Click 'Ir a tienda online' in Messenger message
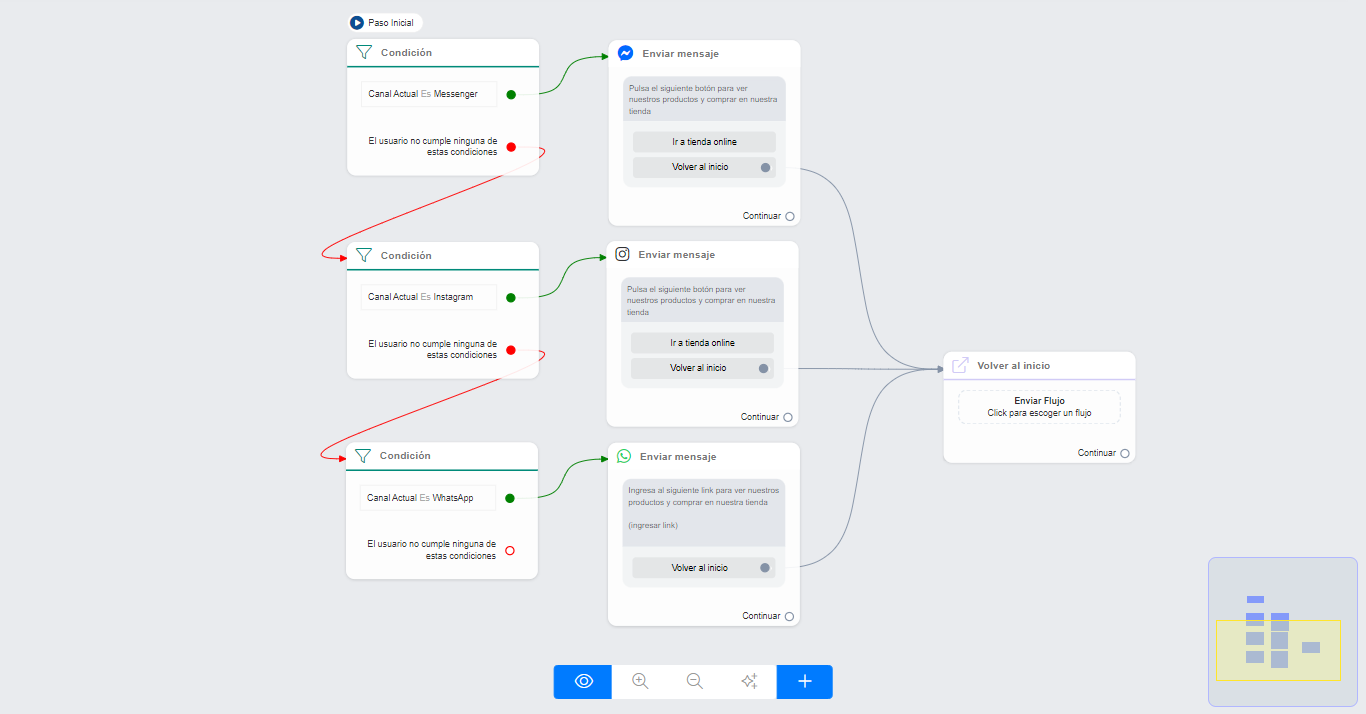1366x714 pixels. click(704, 142)
